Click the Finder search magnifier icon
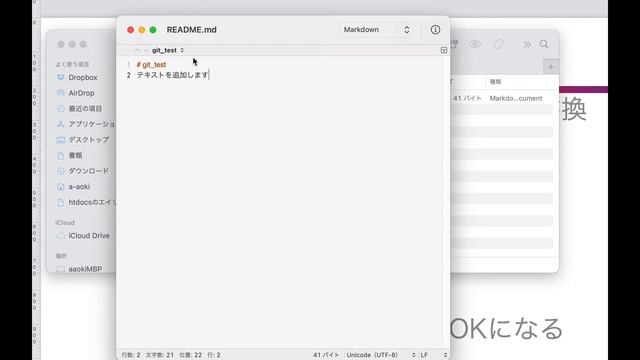The image size is (640, 360). point(544,44)
